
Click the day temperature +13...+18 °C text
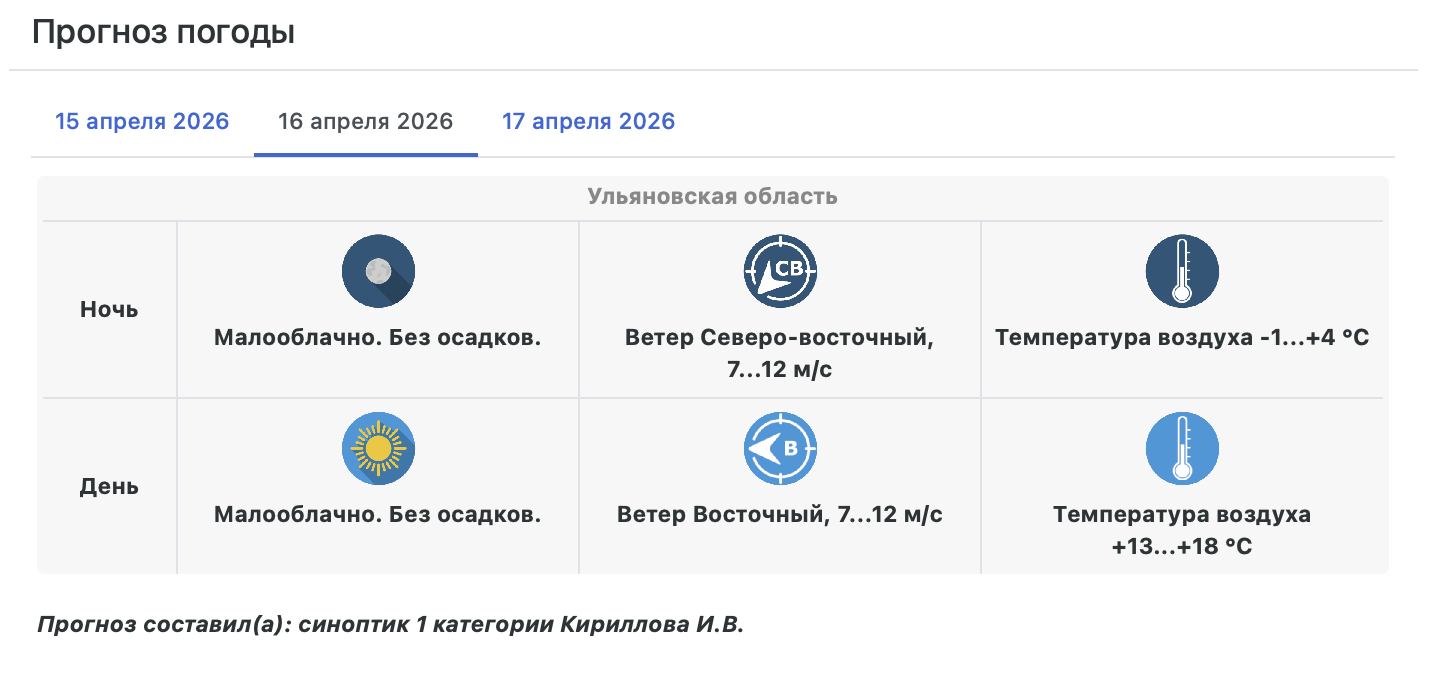tap(1182, 531)
